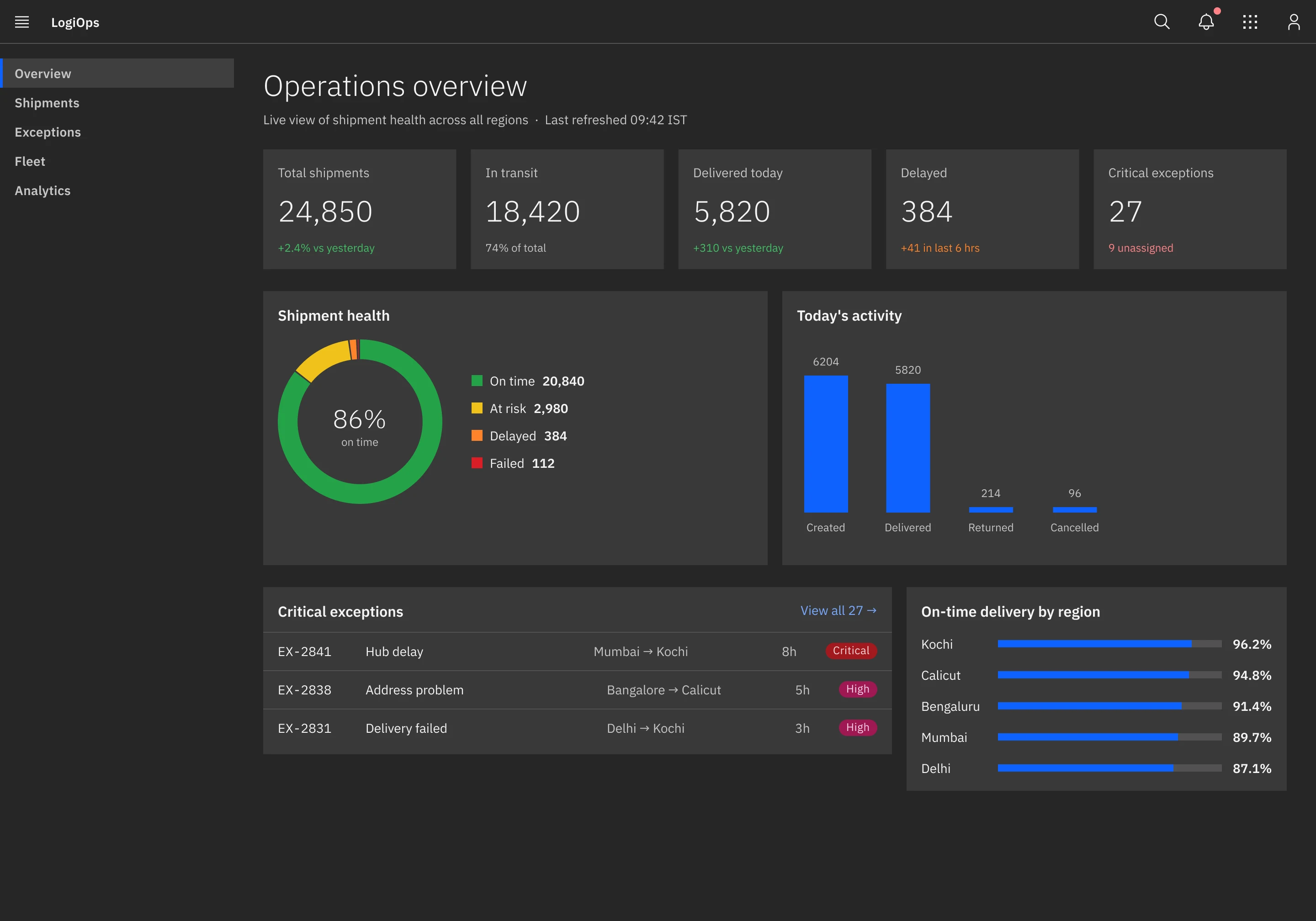Open the Total shipments card
1316x921 pixels.
pos(359,209)
